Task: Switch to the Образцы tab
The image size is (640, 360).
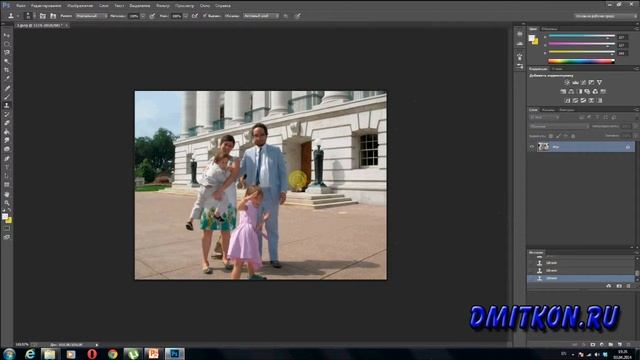Action: tap(549, 29)
